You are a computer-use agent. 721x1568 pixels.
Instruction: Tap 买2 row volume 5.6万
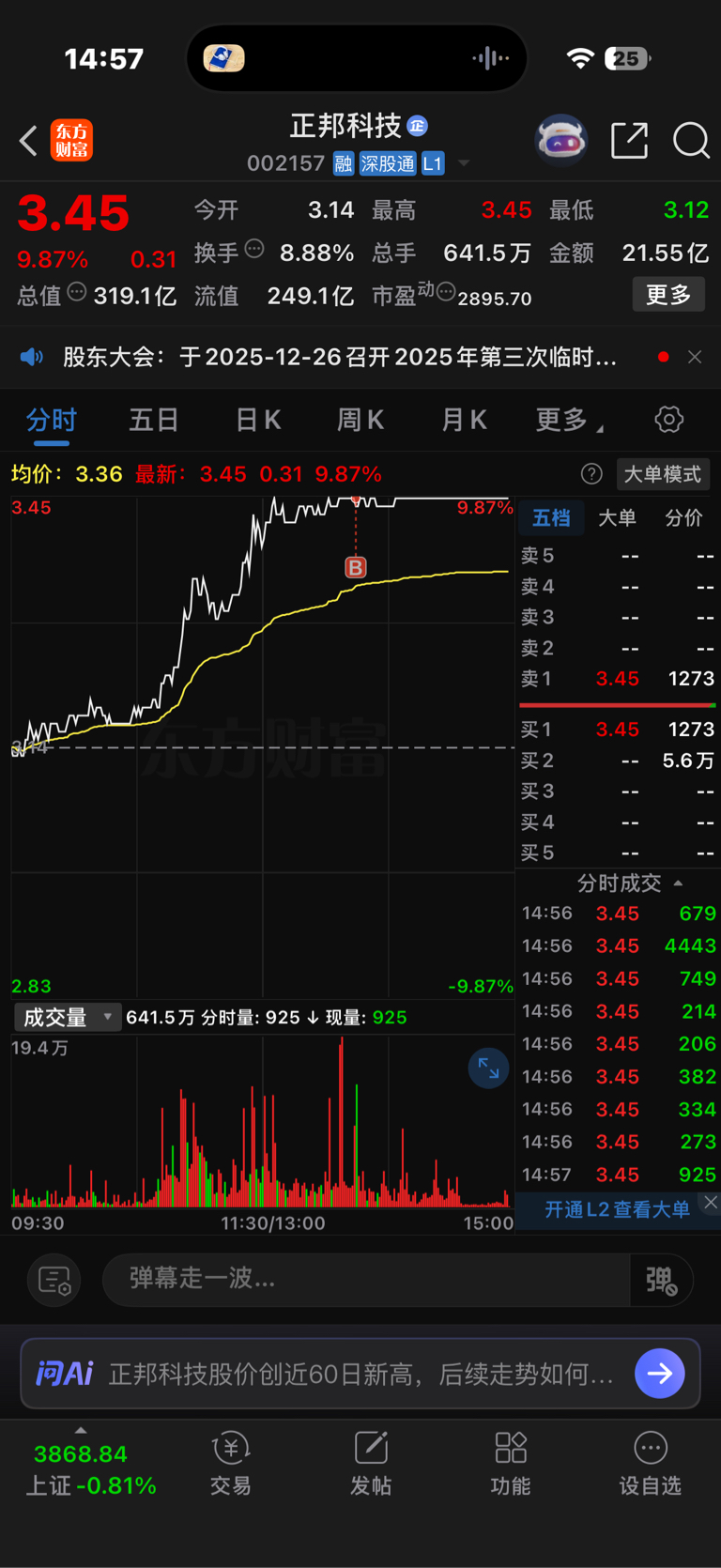[688, 761]
